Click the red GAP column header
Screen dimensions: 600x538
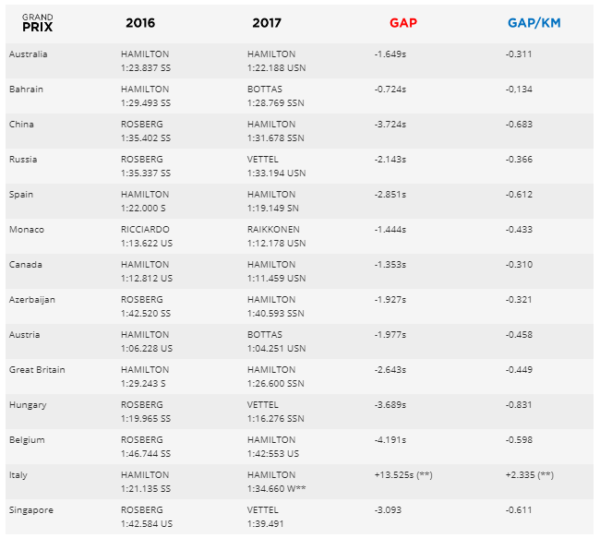click(x=402, y=23)
